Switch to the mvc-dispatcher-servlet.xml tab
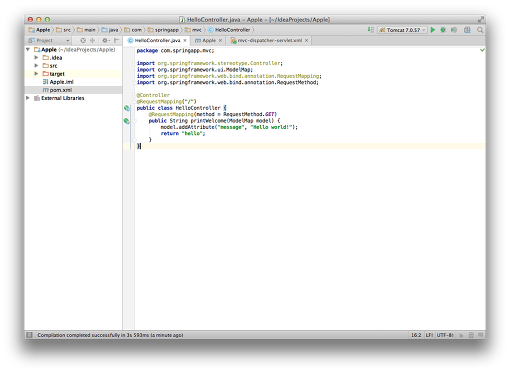This screenshot has width=510, height=373. (x=270, y=40)
